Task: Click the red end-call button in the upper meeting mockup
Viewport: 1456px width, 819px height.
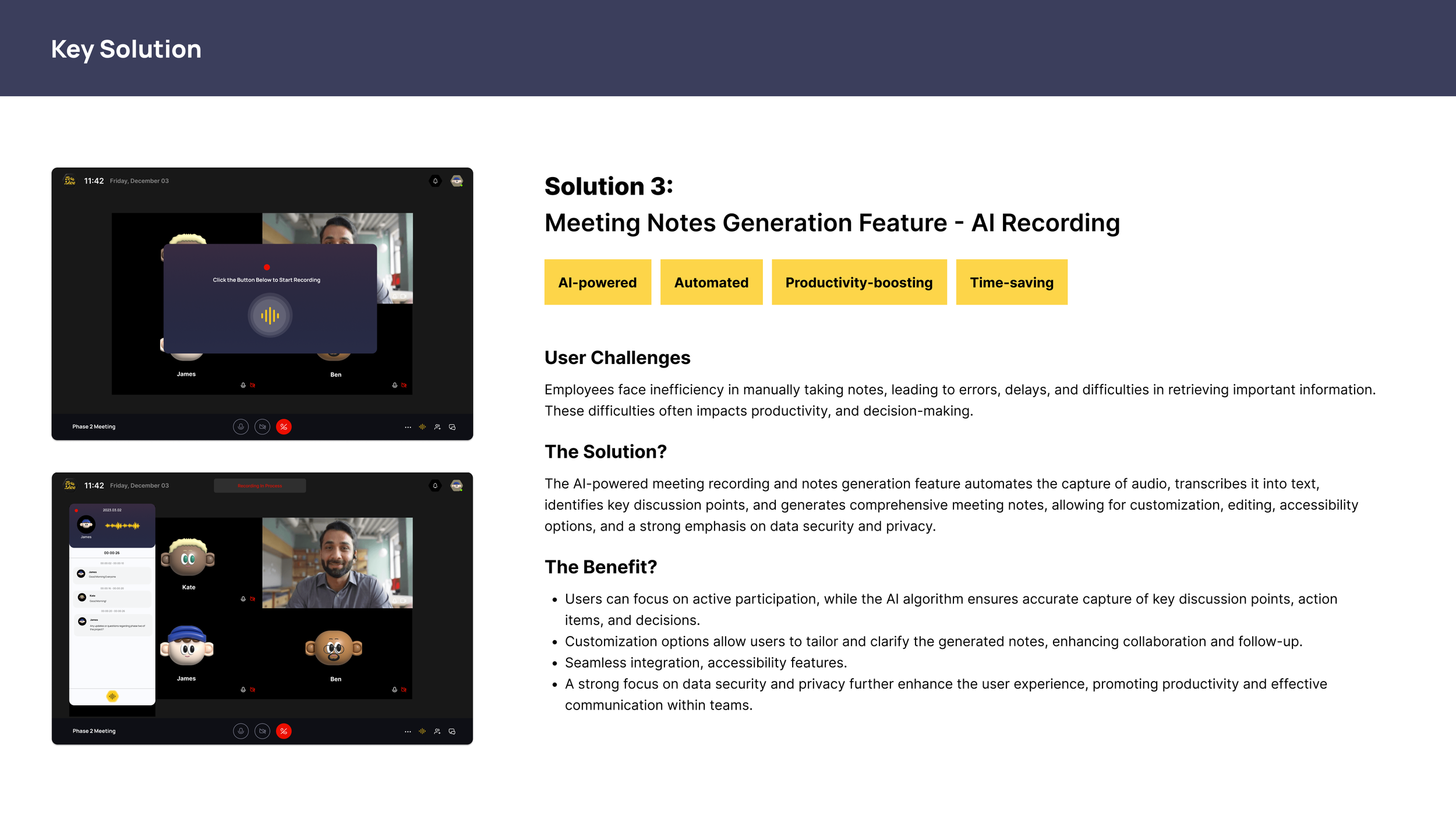Action: pyautogui.click(x=284, y=427)
